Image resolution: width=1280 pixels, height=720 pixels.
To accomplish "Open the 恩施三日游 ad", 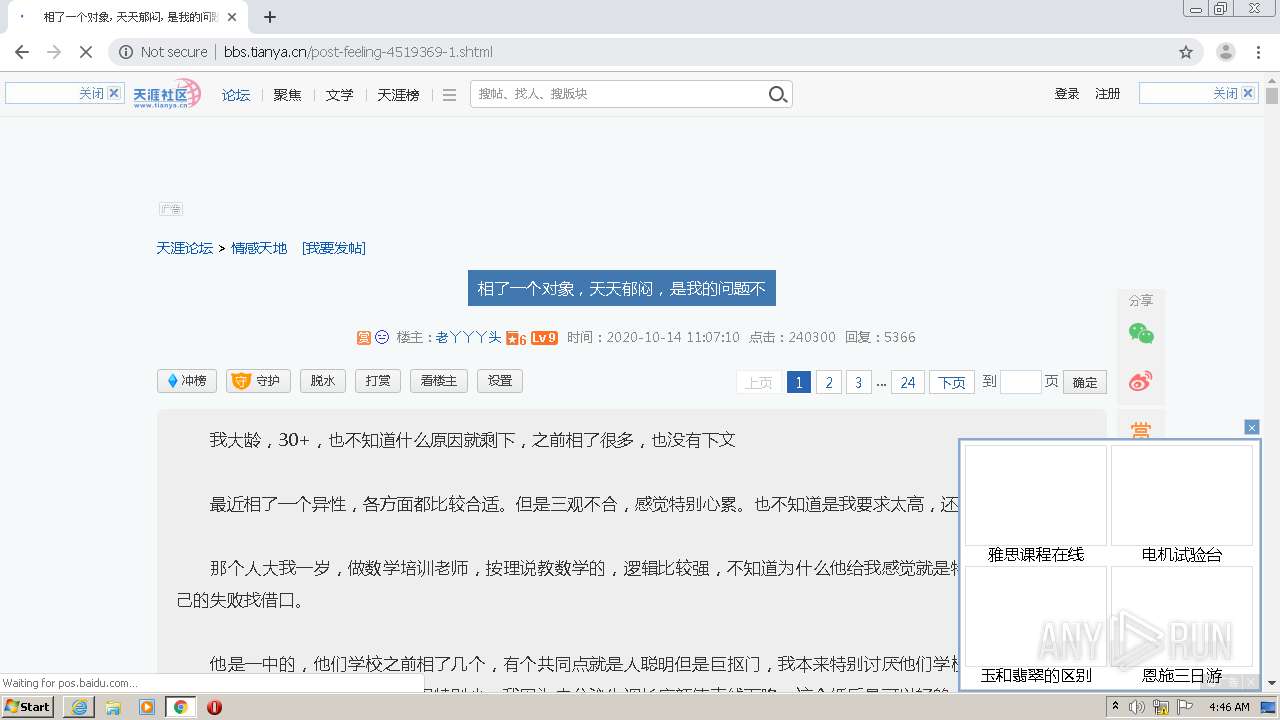I will [x=1182, y=676].
